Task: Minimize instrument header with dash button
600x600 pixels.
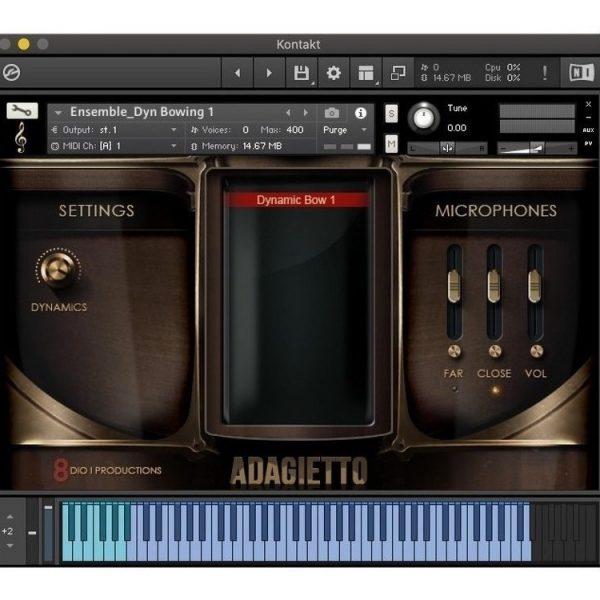Action: (x=589, y=117)
